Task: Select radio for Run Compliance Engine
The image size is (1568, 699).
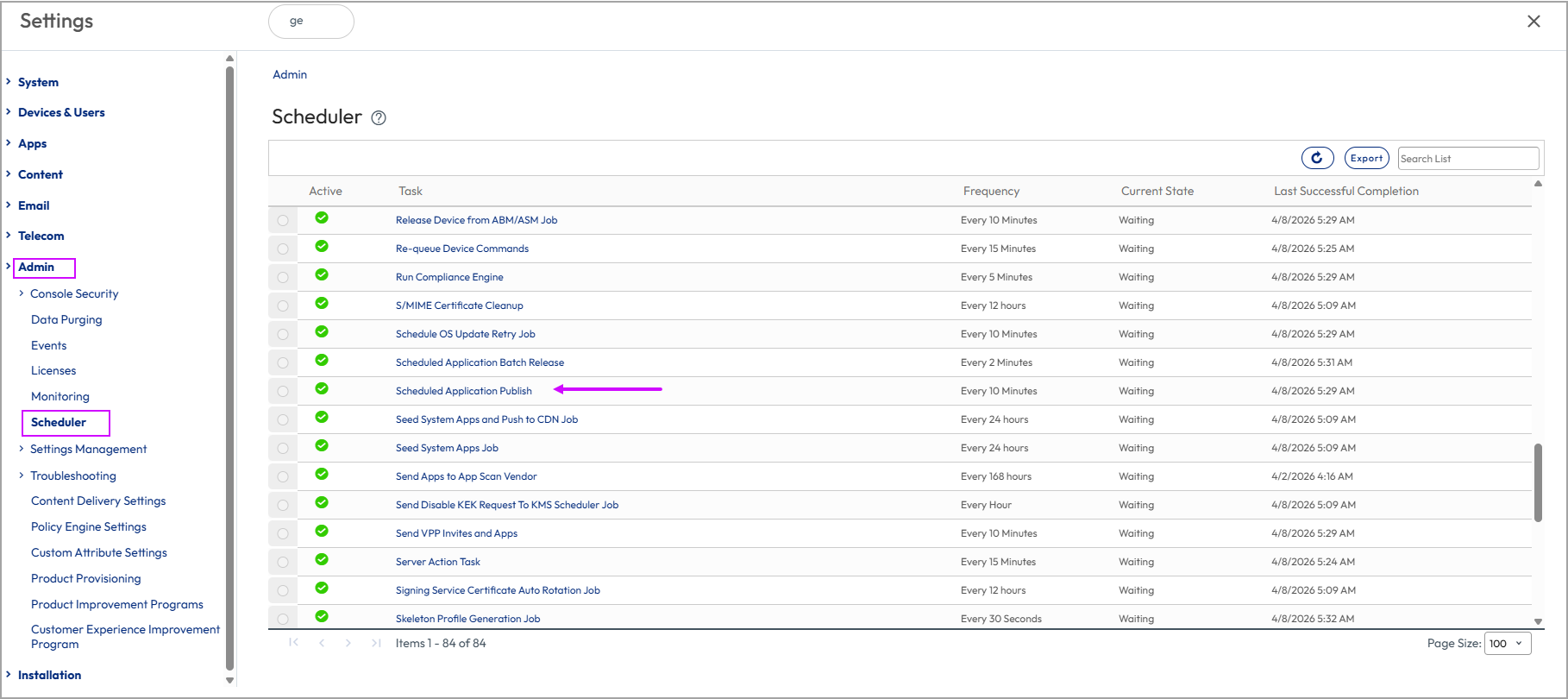Action: [x=283, y=278]
